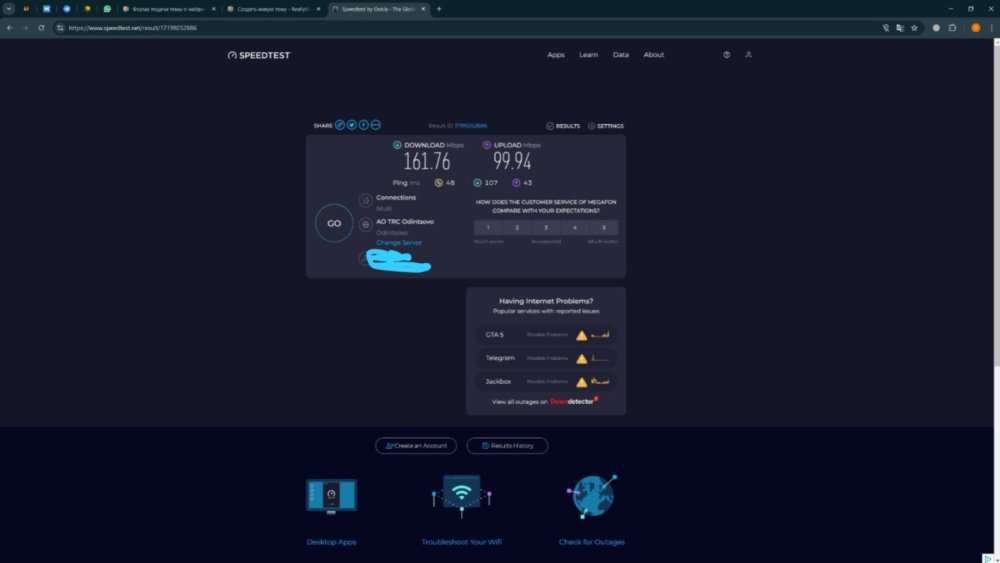Open browser three-dot menu
Image resolution: width=1000 pixels, height=563 pixels.
992,28
